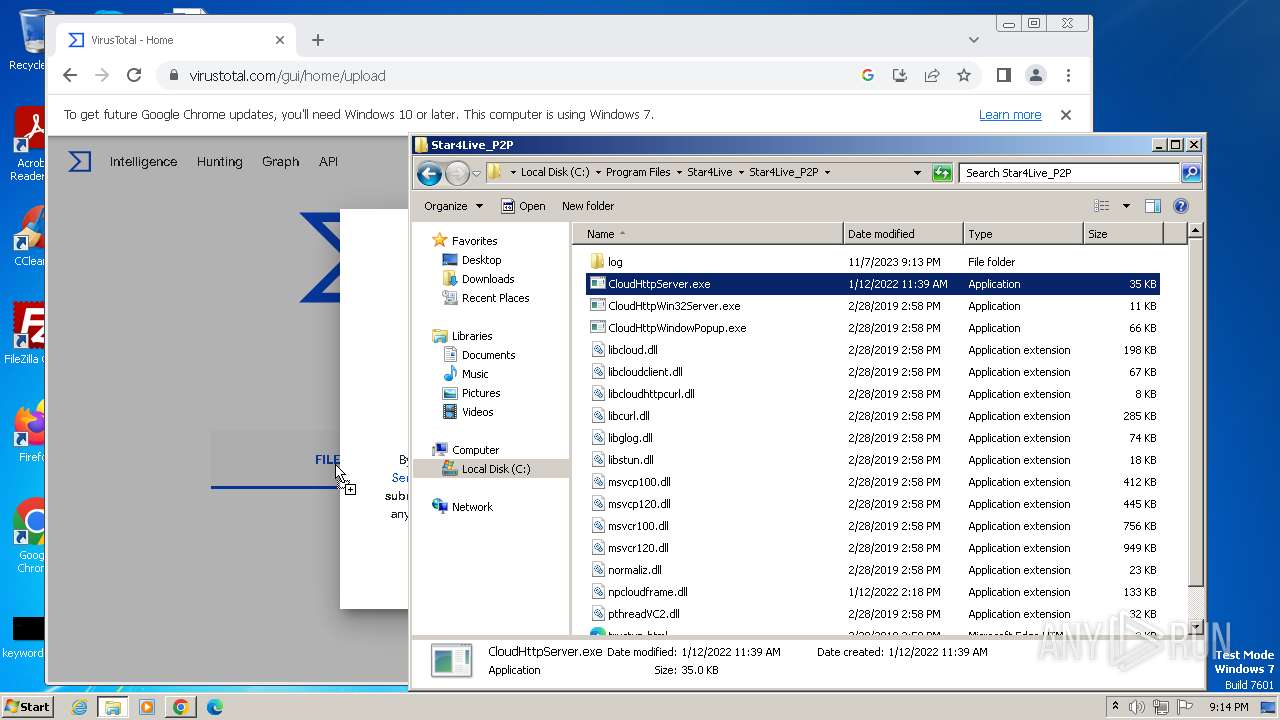
Task: Click the file list vertical scrollbar
Action: coord(1194,412)
